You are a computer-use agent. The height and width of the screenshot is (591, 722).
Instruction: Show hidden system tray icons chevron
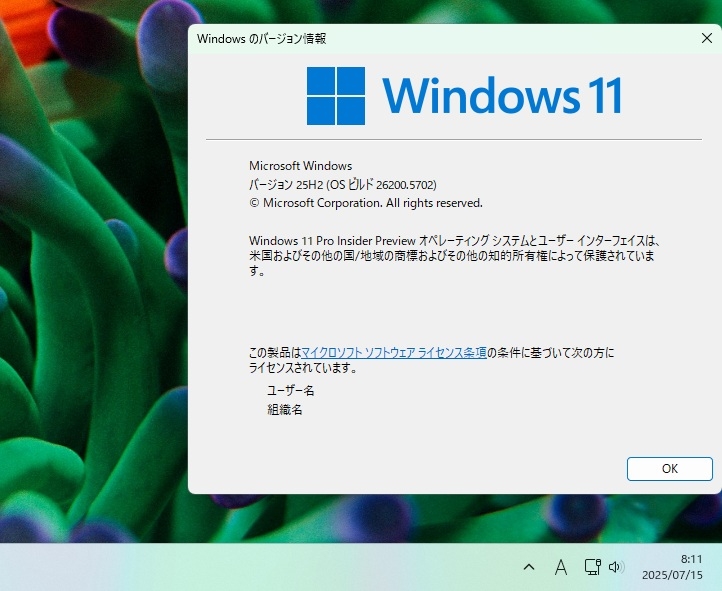coord(529,567)
